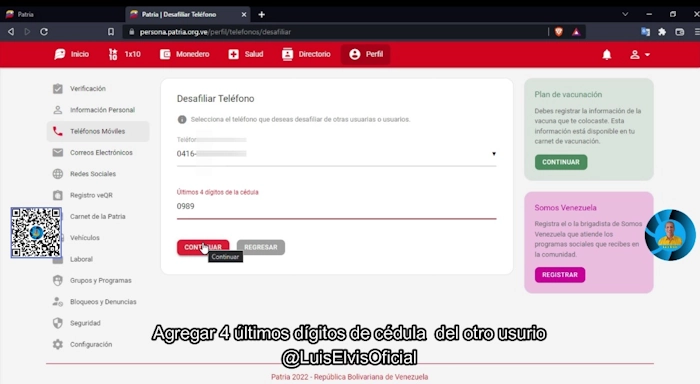Click the info icon beside selection instructions

pos(182,119)
